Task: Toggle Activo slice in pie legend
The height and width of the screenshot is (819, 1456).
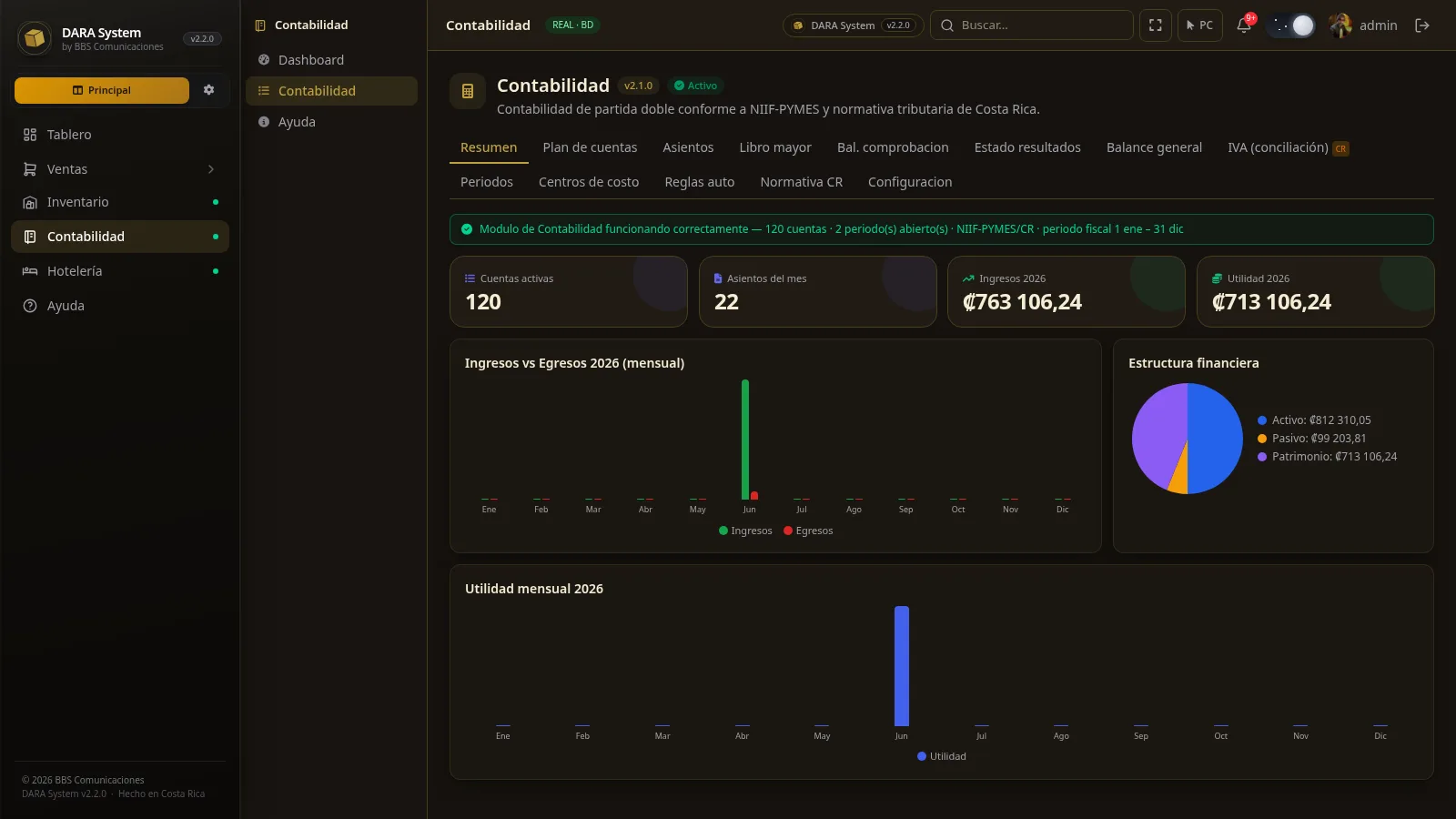Action: point(1314,420)
